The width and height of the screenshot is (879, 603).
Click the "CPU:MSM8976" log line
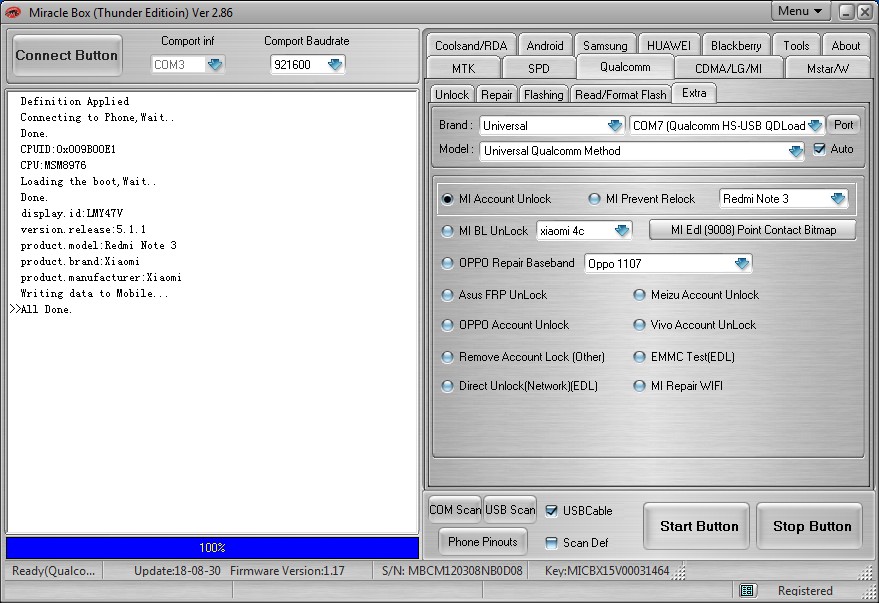(53, 165)
